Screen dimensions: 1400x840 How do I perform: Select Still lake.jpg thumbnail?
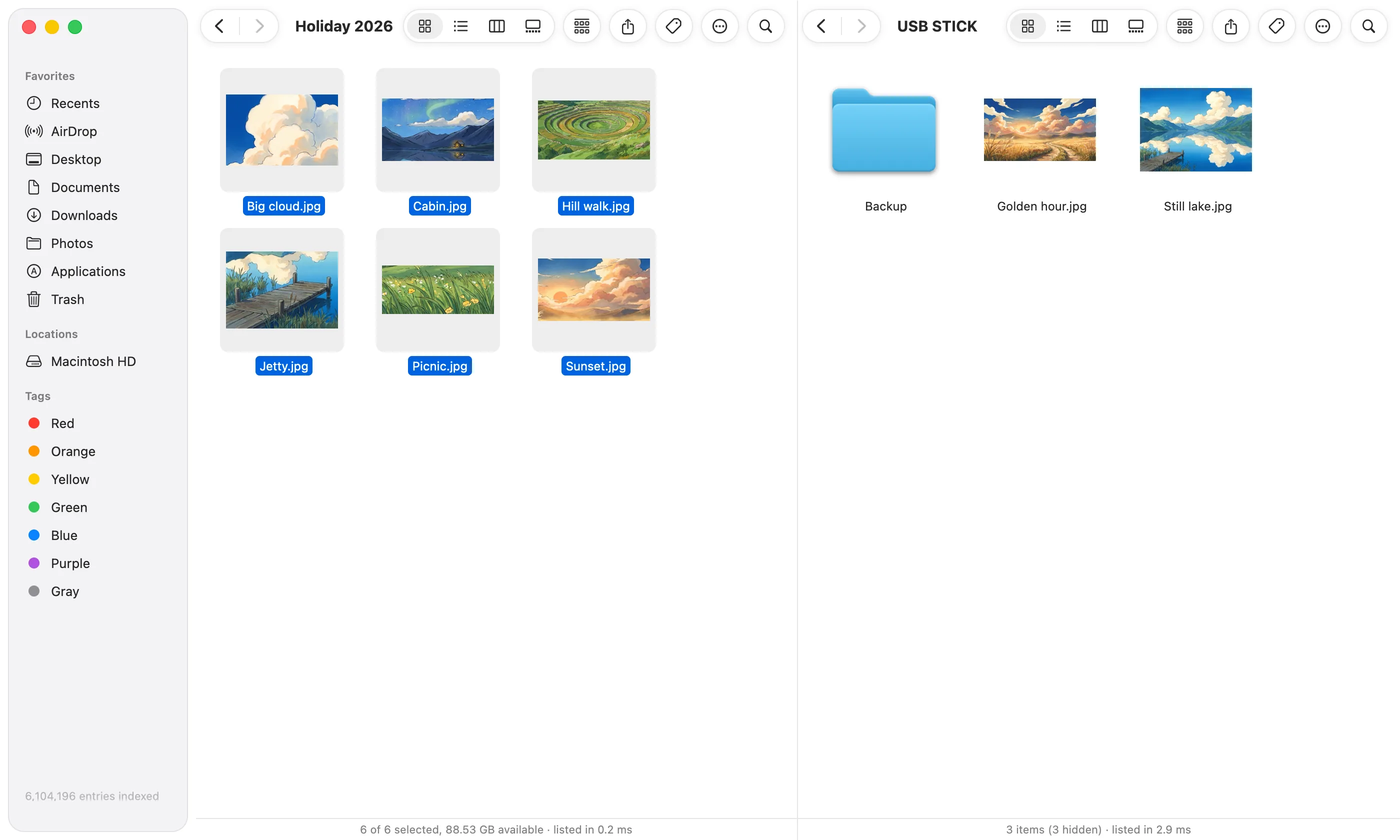1195,129
